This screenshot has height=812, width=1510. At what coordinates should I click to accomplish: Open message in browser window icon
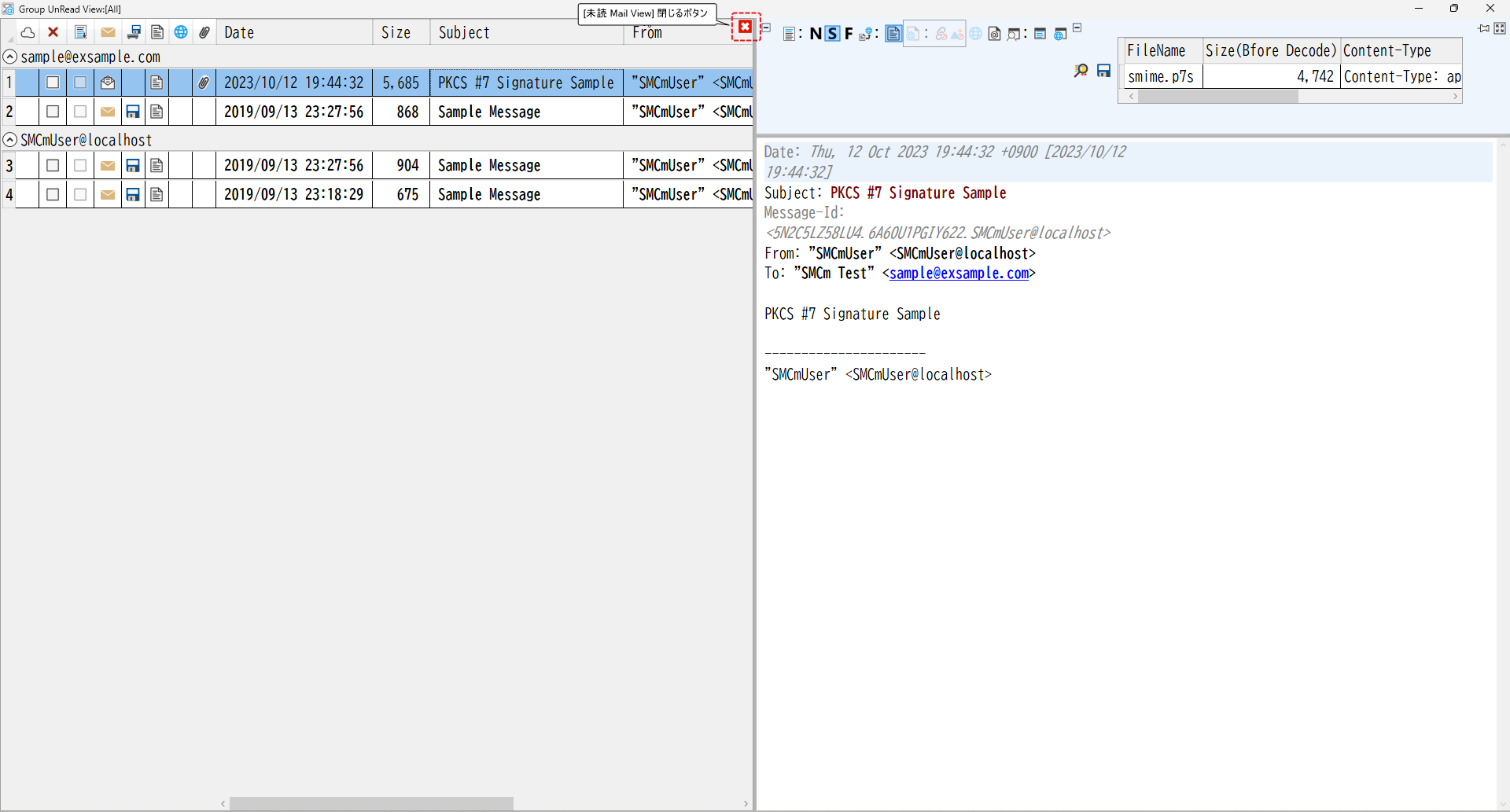tap(1060, 34)
